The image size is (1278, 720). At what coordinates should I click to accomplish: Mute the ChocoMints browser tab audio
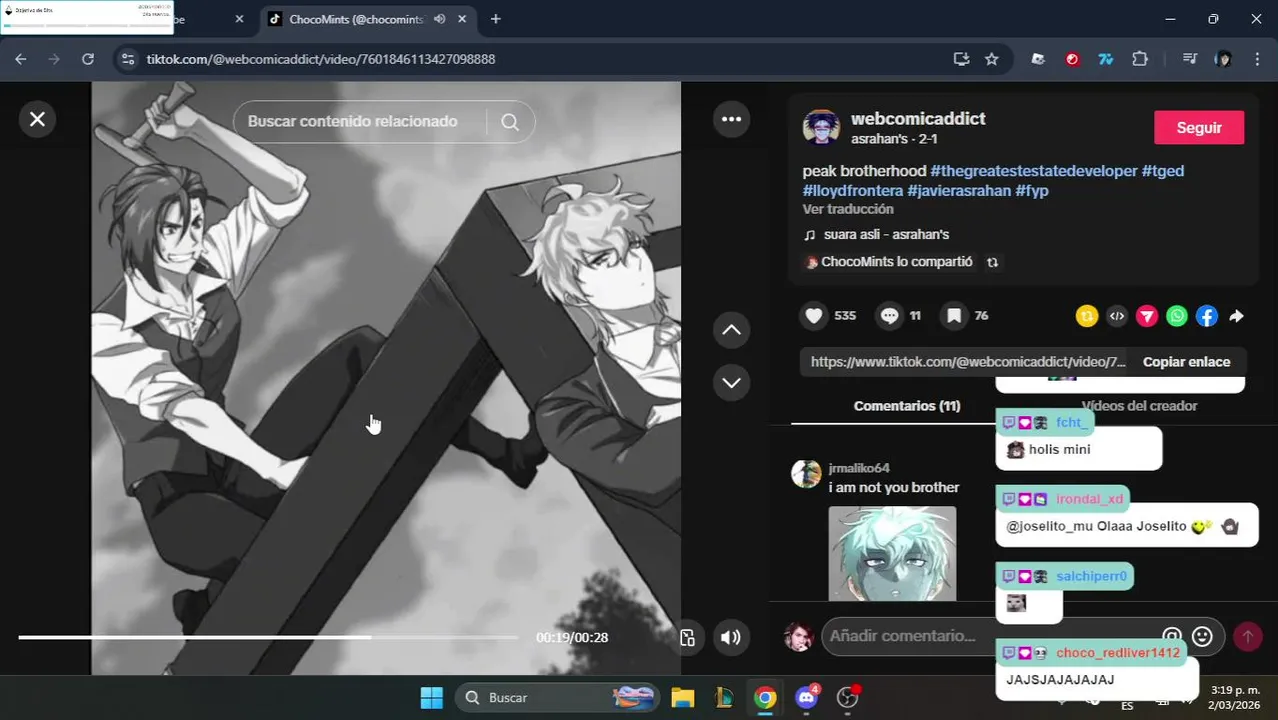coord(440,19)
